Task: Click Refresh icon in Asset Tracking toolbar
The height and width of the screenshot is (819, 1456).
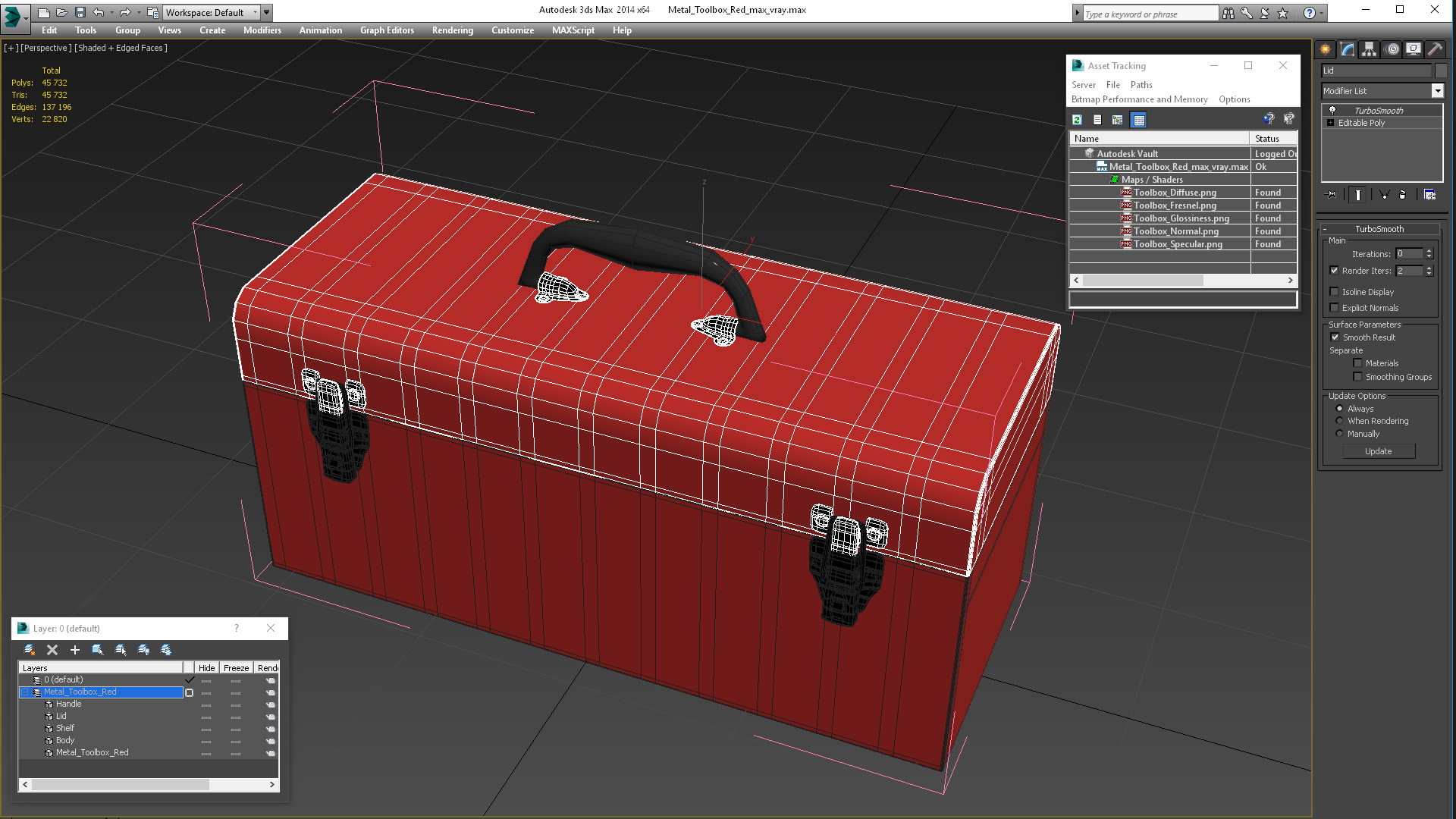Action: coord(1077,120)
